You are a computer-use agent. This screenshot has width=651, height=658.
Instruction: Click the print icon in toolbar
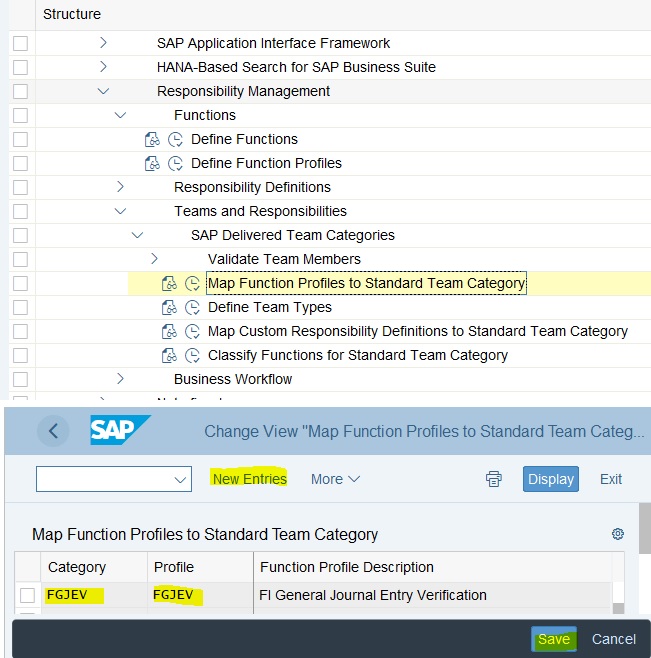pyautogui.click(x=494, y=479)
